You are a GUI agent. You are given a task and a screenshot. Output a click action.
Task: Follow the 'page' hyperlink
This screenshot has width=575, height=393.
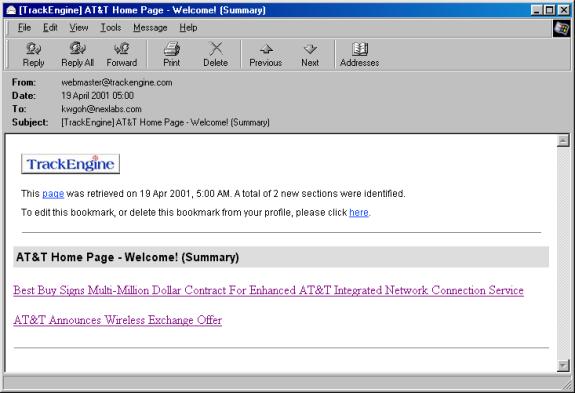coord(53,194)
